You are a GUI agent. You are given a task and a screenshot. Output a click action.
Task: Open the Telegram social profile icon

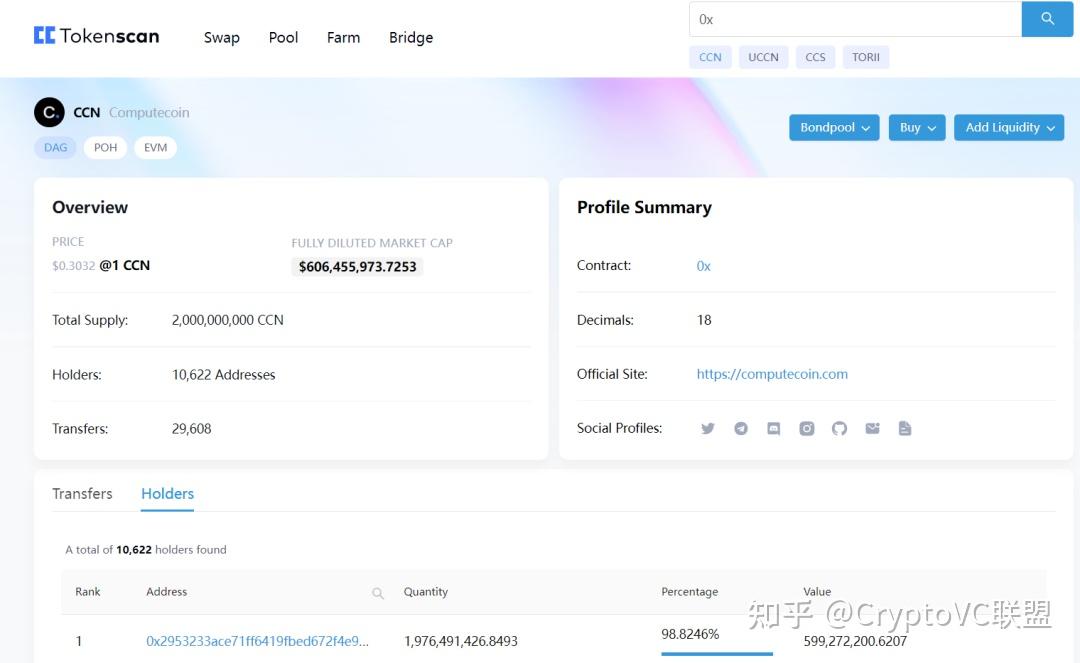coord(740,428)
